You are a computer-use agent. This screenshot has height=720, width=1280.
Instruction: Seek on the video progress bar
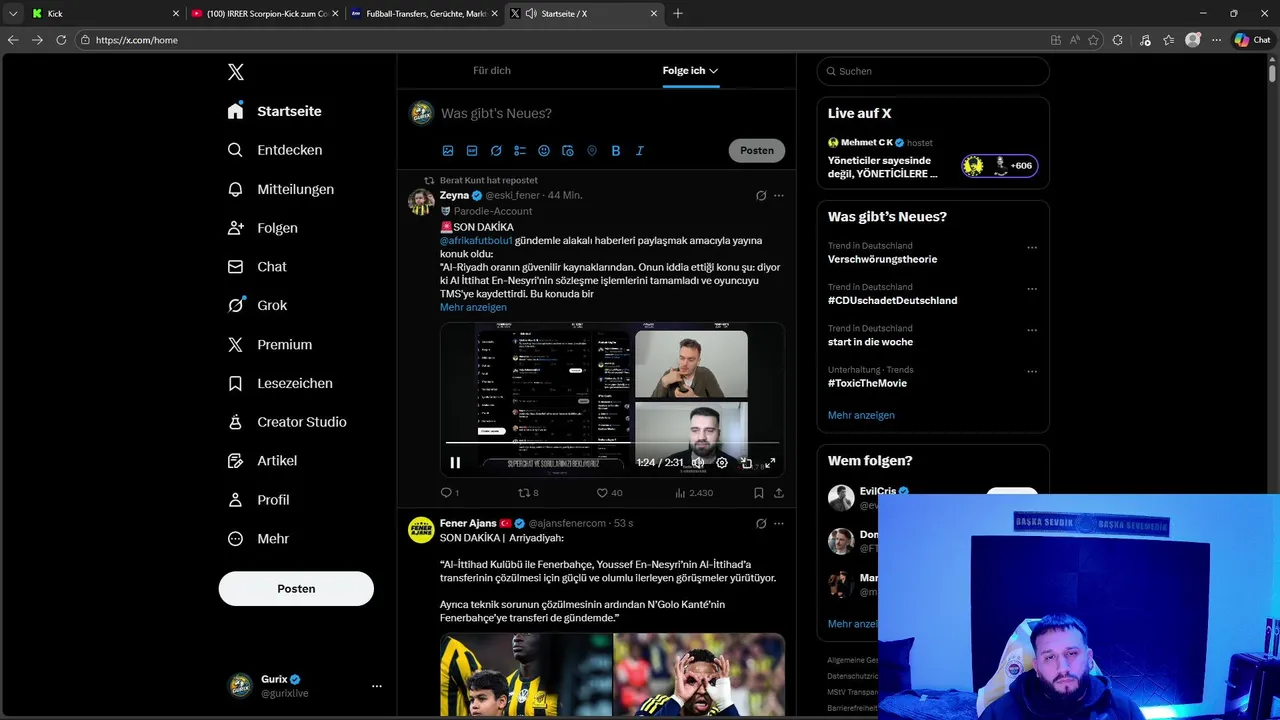click(612, 442)
